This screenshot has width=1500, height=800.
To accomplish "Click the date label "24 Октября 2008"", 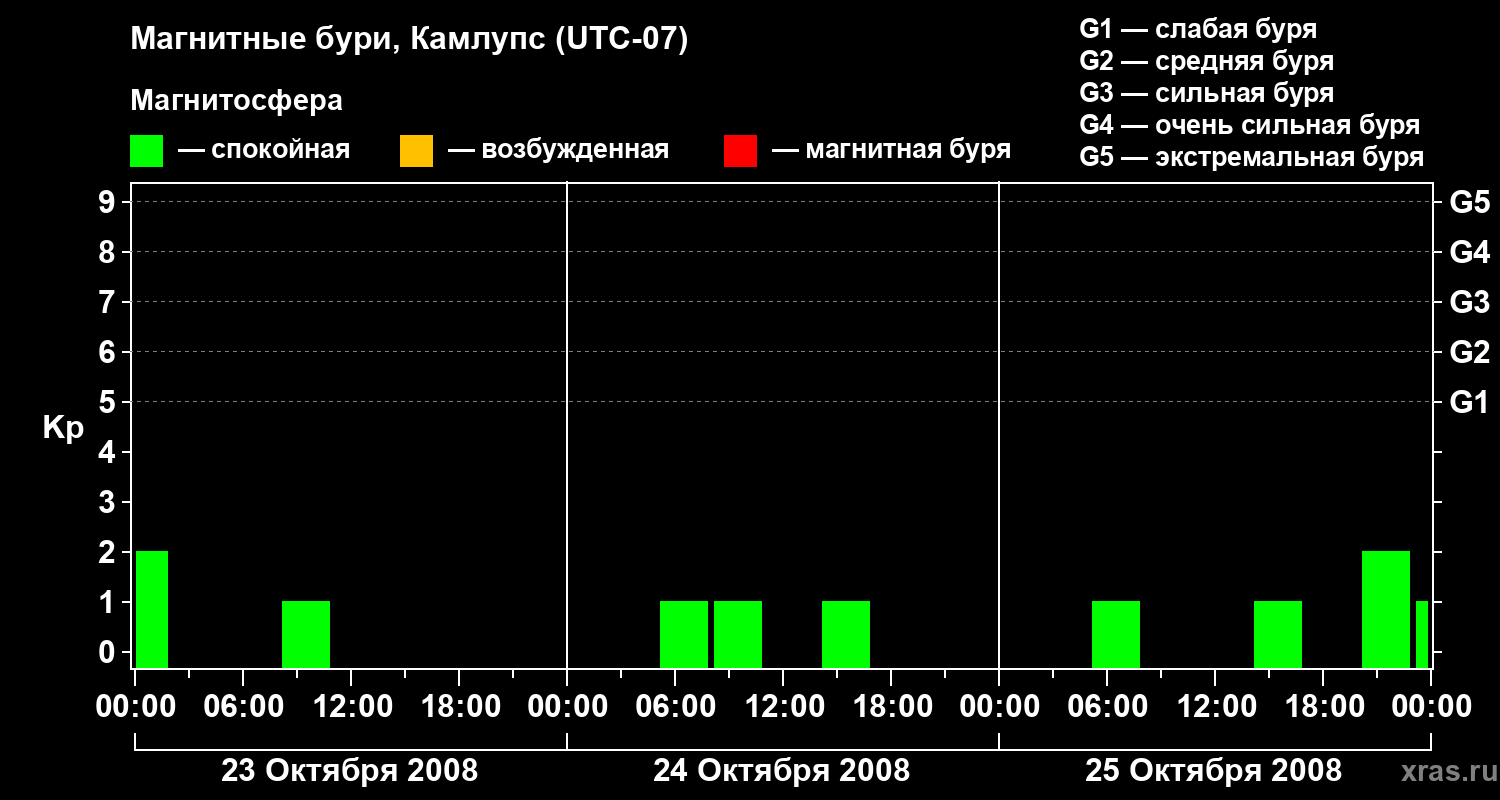I will click(x=782, y=771).
